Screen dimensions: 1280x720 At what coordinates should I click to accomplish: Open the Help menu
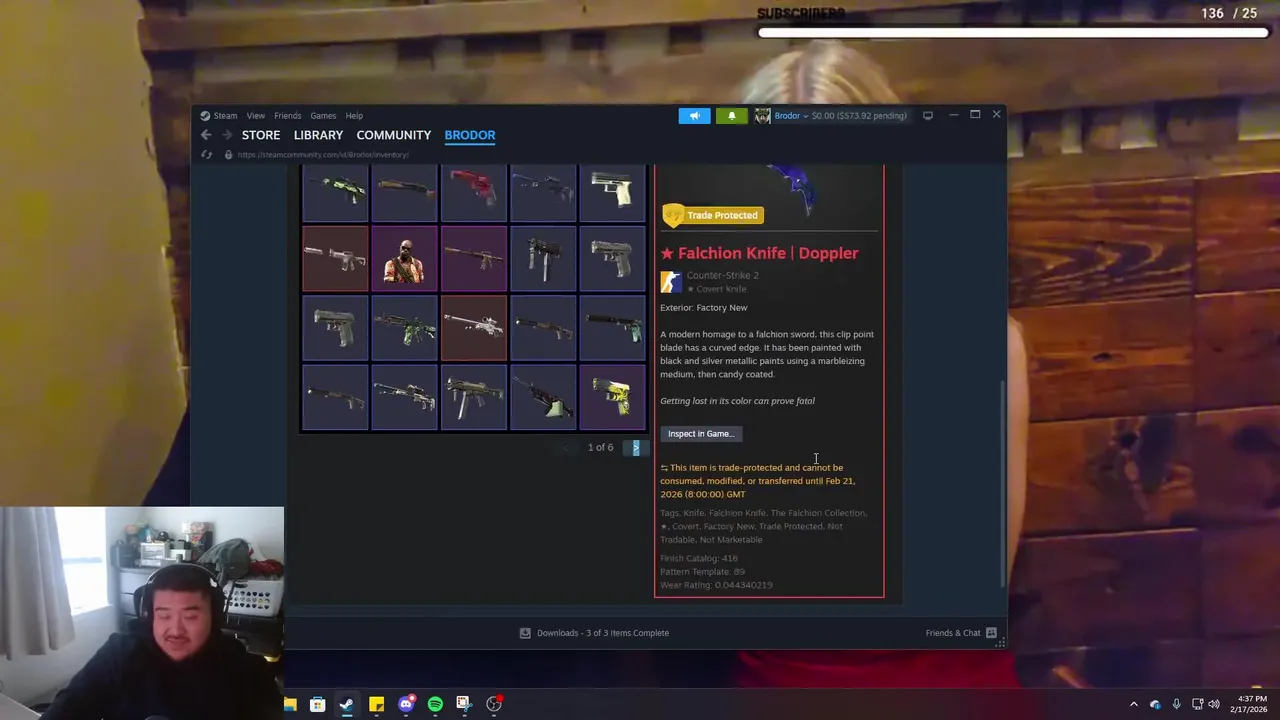click(x=354, y=115)
